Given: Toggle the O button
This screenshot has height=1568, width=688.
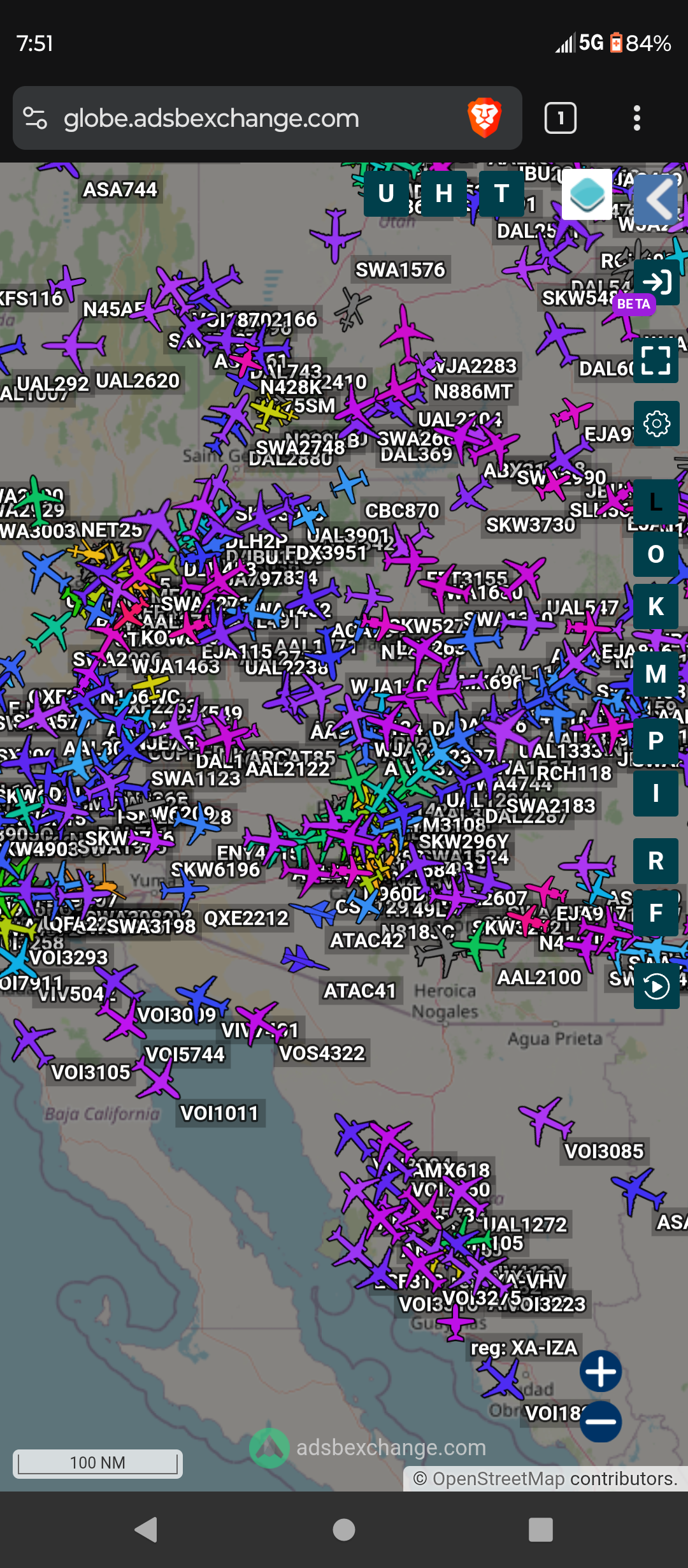Looking at the screenshot, I should [x=656, y=555].
